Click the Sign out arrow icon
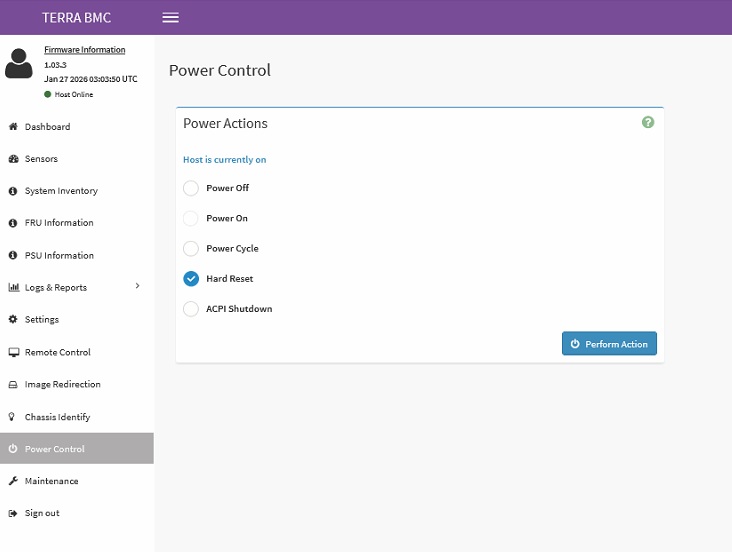Image resolution: width=732 pixels, height=552 pixels. click(x=13, y=513)
